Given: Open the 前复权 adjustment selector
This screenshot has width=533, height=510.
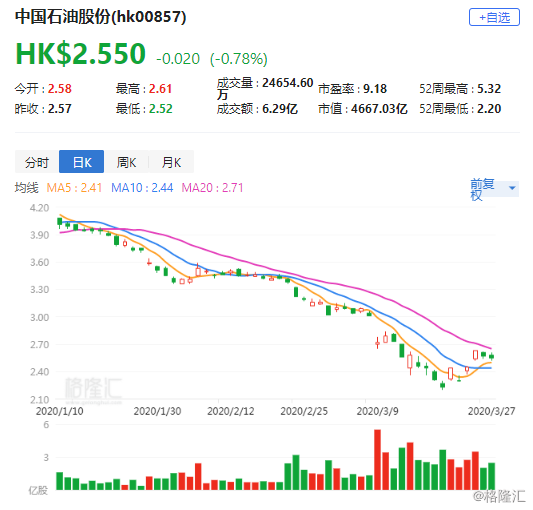Looking at the screenshot, I should point(494,189).
